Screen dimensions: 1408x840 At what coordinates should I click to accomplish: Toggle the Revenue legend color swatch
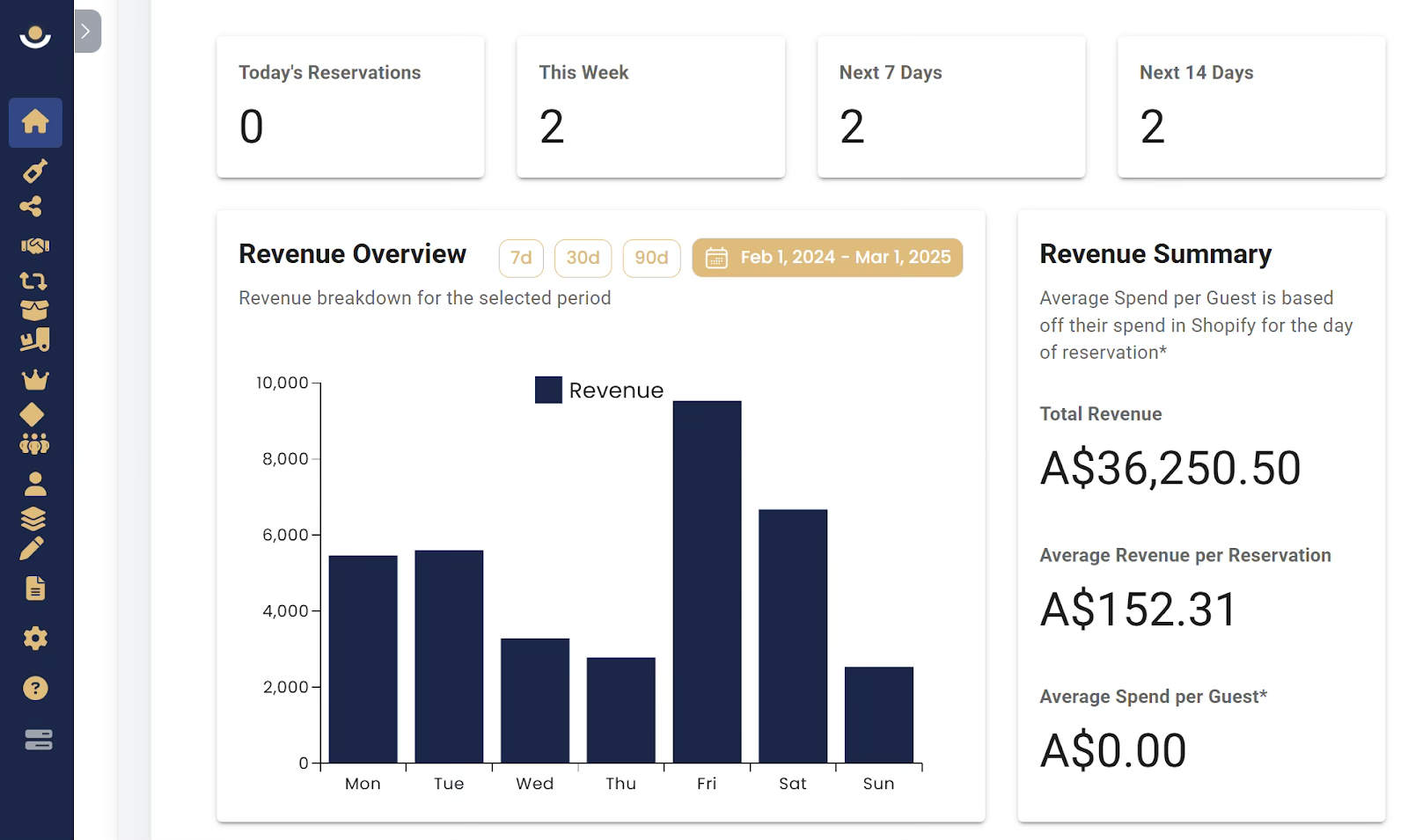point(548,390)
